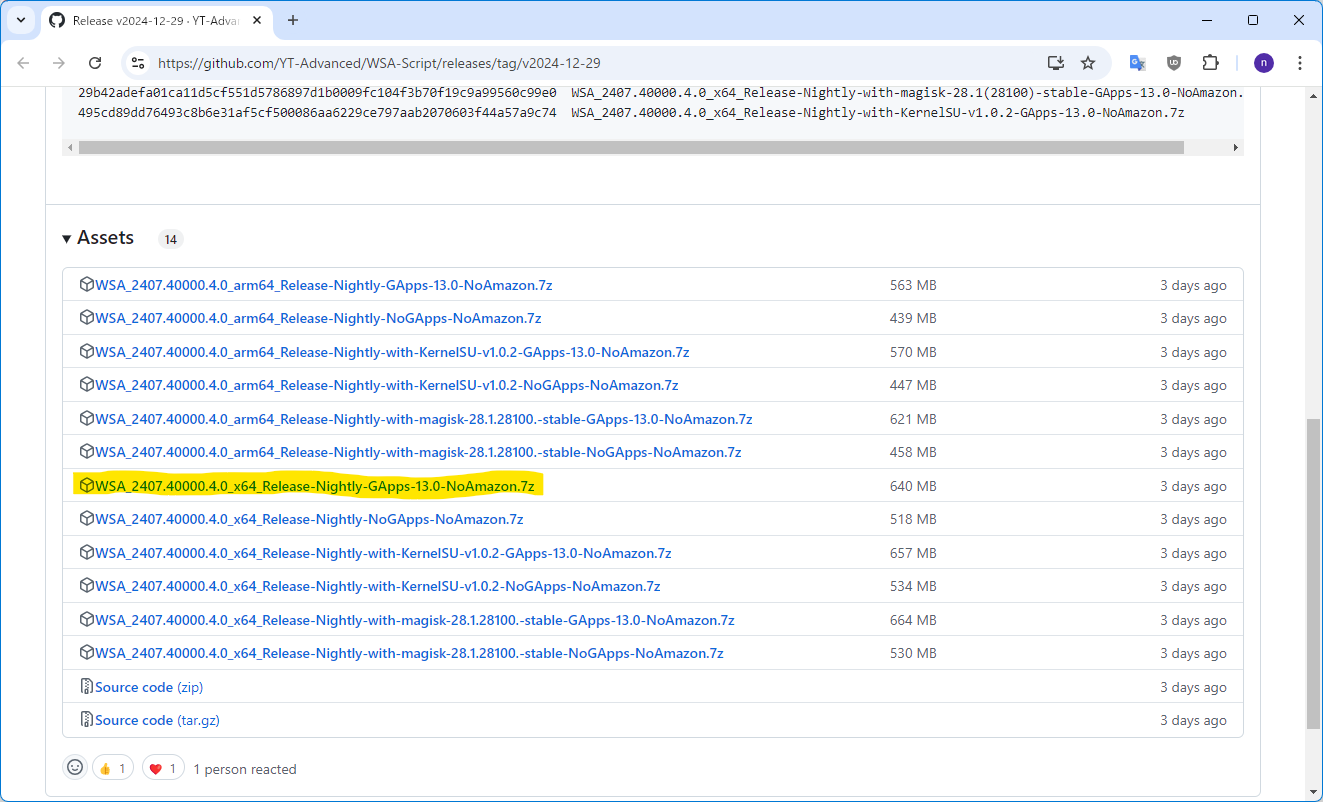The height and width of the screenshot is (802, 1323).
Task: Open the add reaction smiley button
Action: (x=75, y=767)
